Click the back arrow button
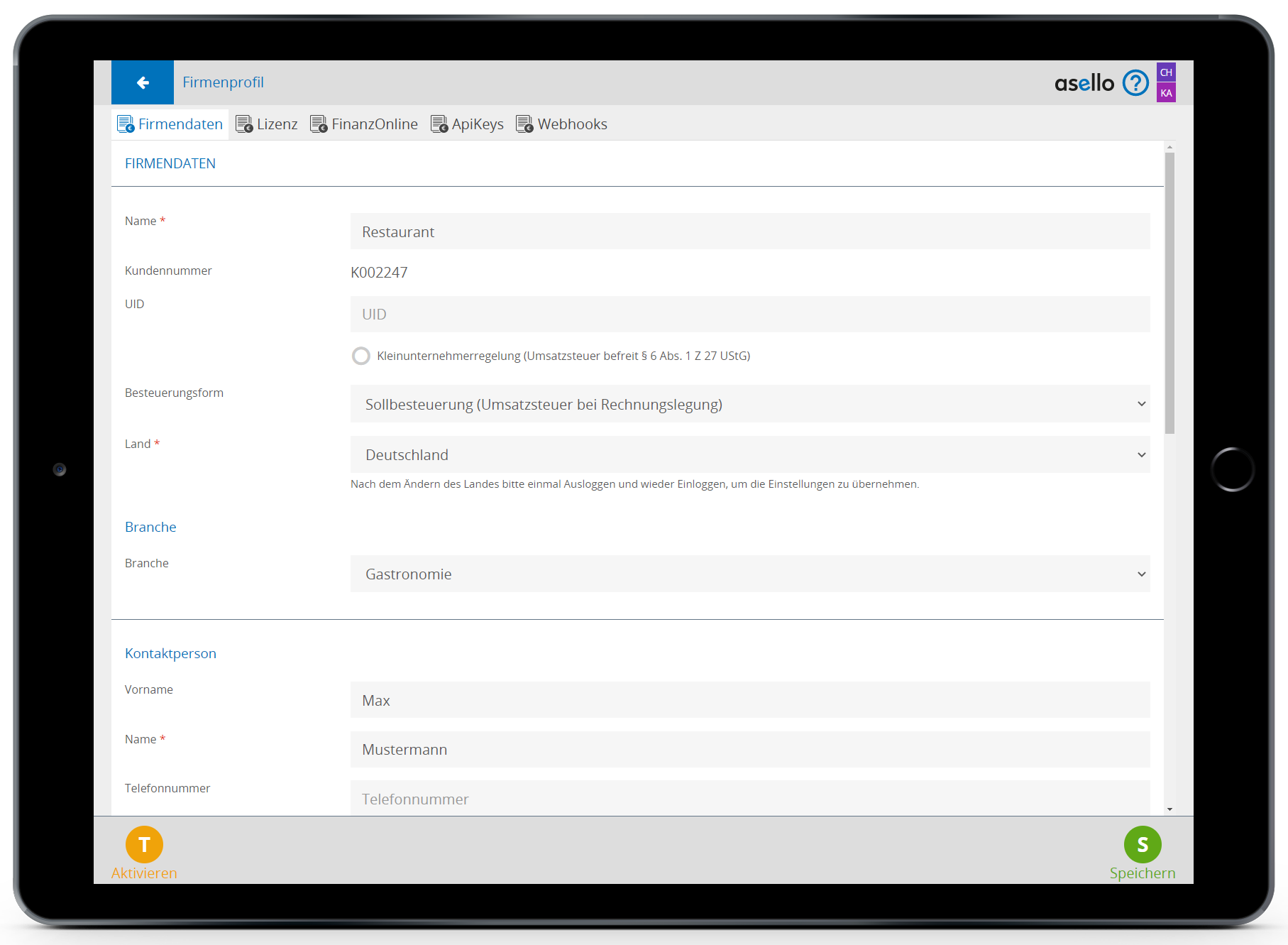Screen dimensions: 1288x945 [x=143, y=82]
